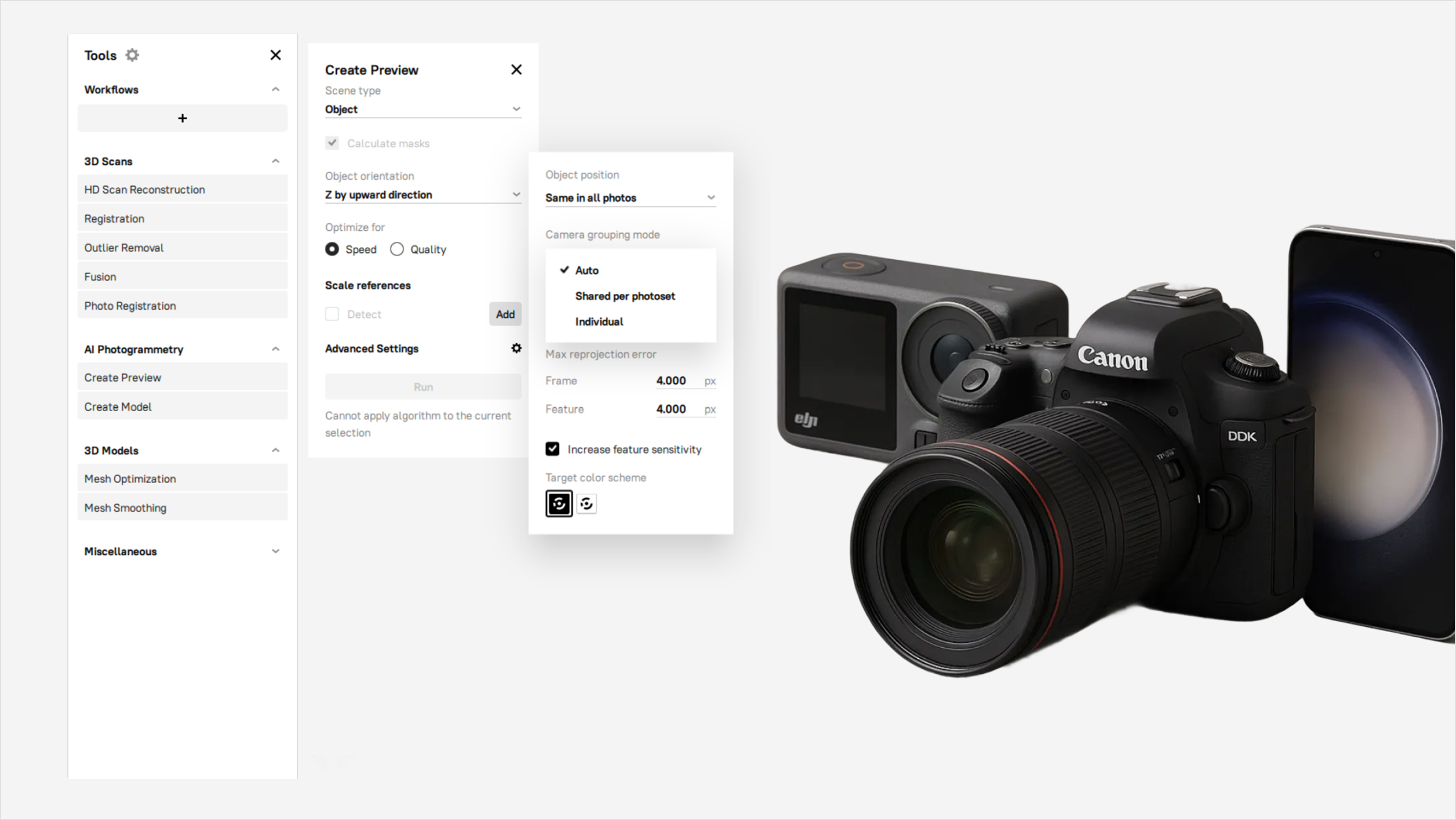Open the Object position dropdown
This screenshot has height=820, width=1456.
point(630,198)
